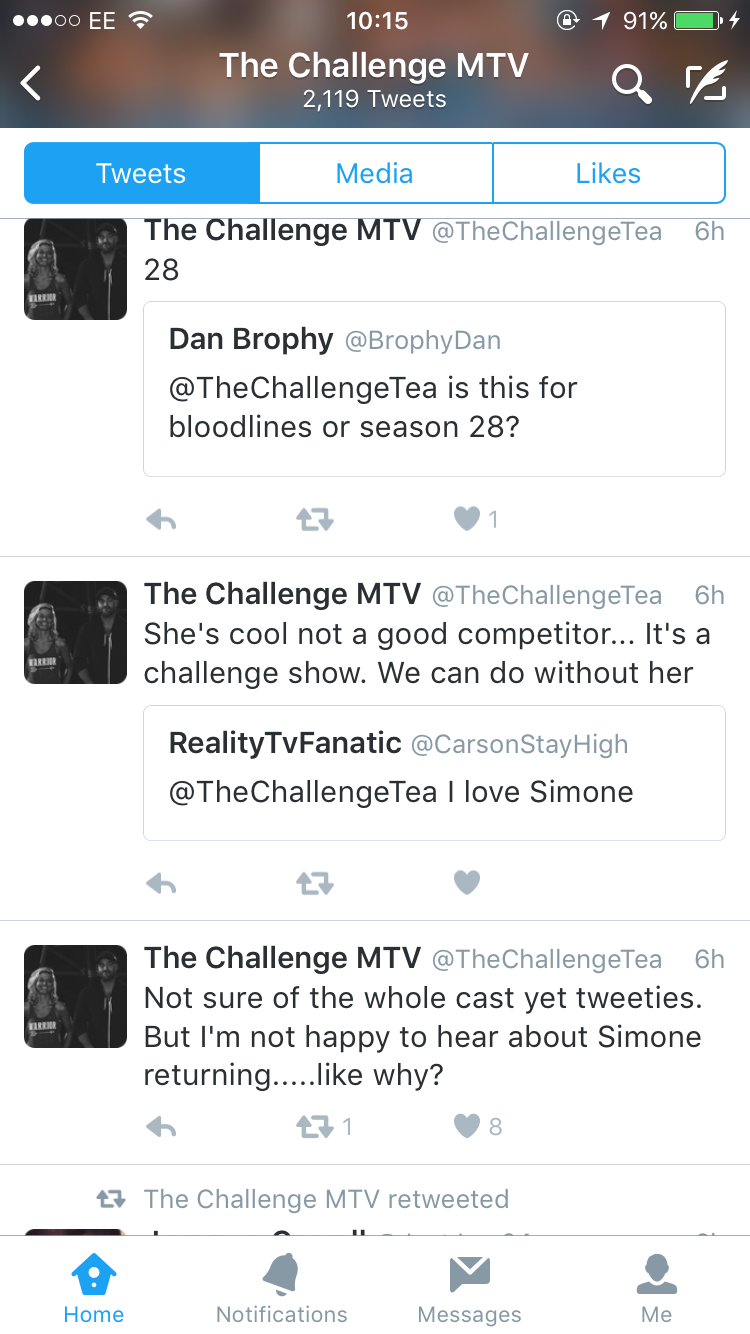Like the tweet with 8 likes

[467, 1126]
